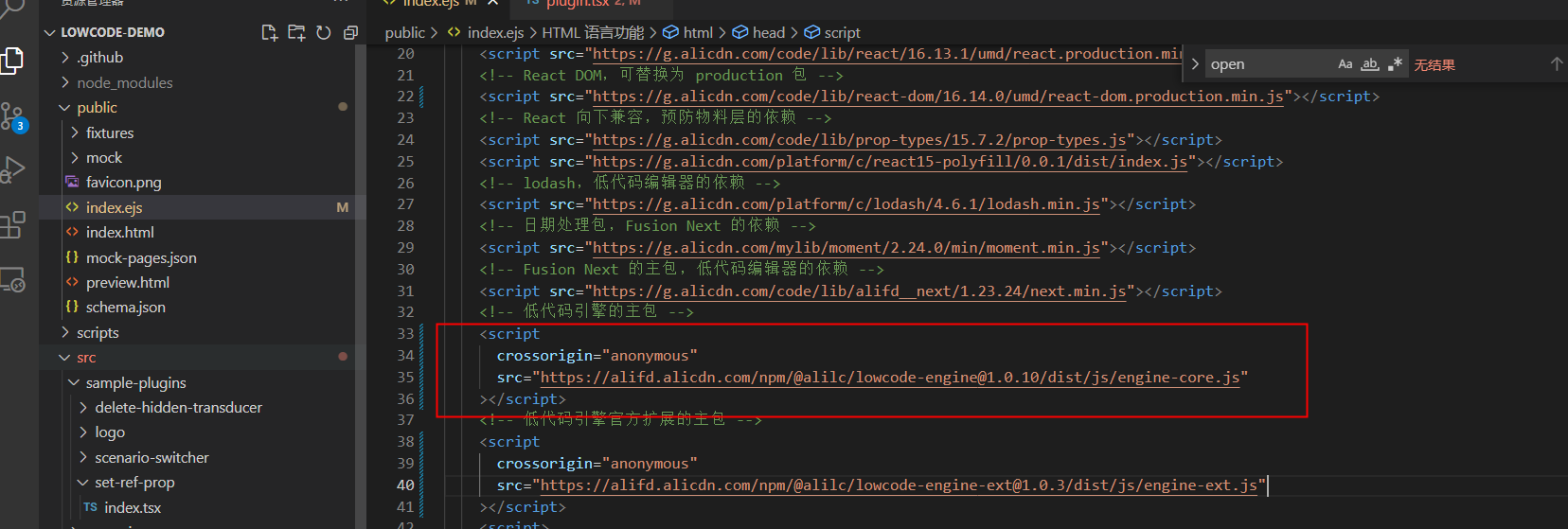Open the Run and Debug view
Viewport: 1568px width, 529px height.
tap(12, 169)
